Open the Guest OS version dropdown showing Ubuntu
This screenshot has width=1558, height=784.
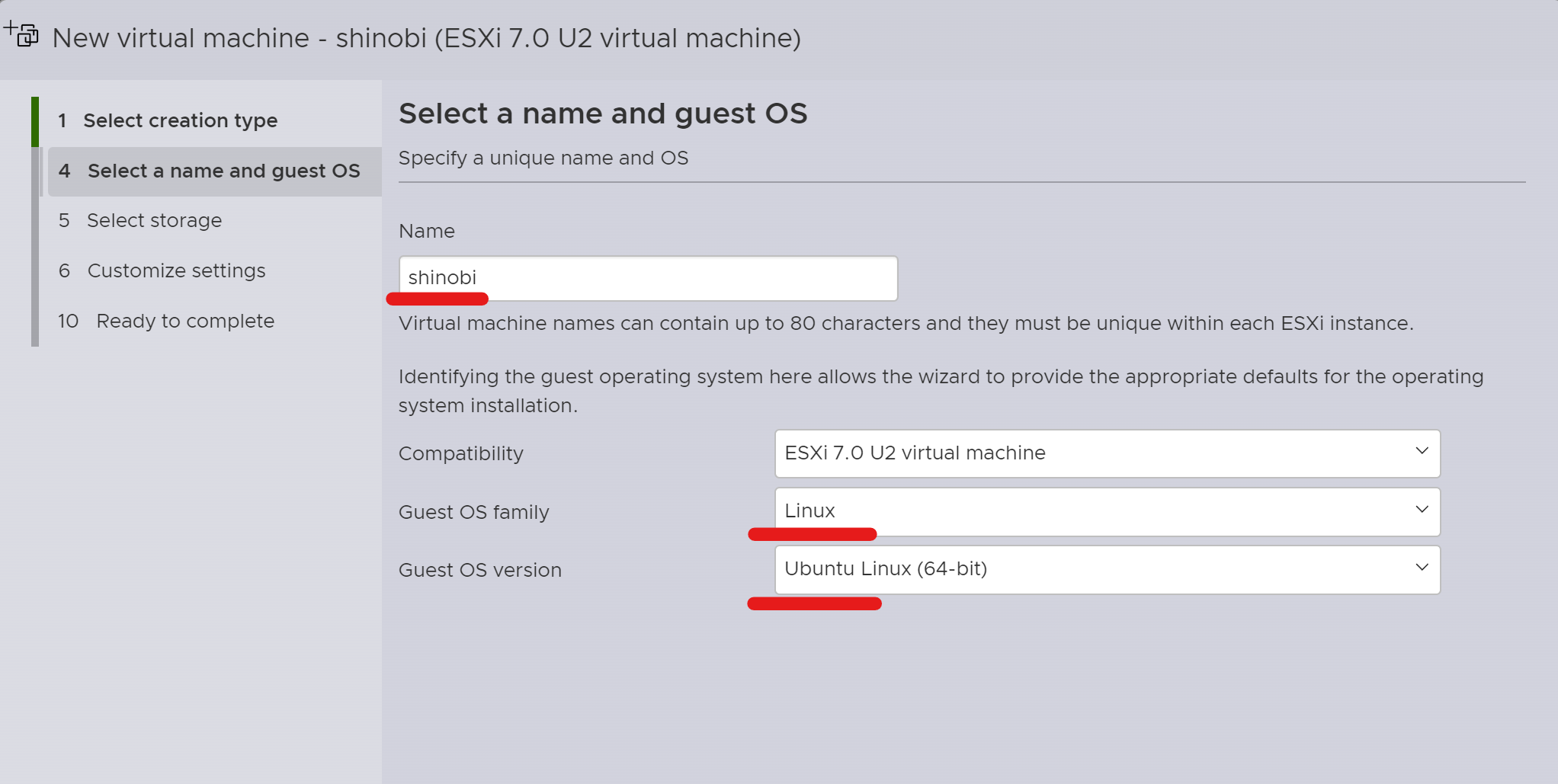pyautogui.click(x=1107, y=569)
